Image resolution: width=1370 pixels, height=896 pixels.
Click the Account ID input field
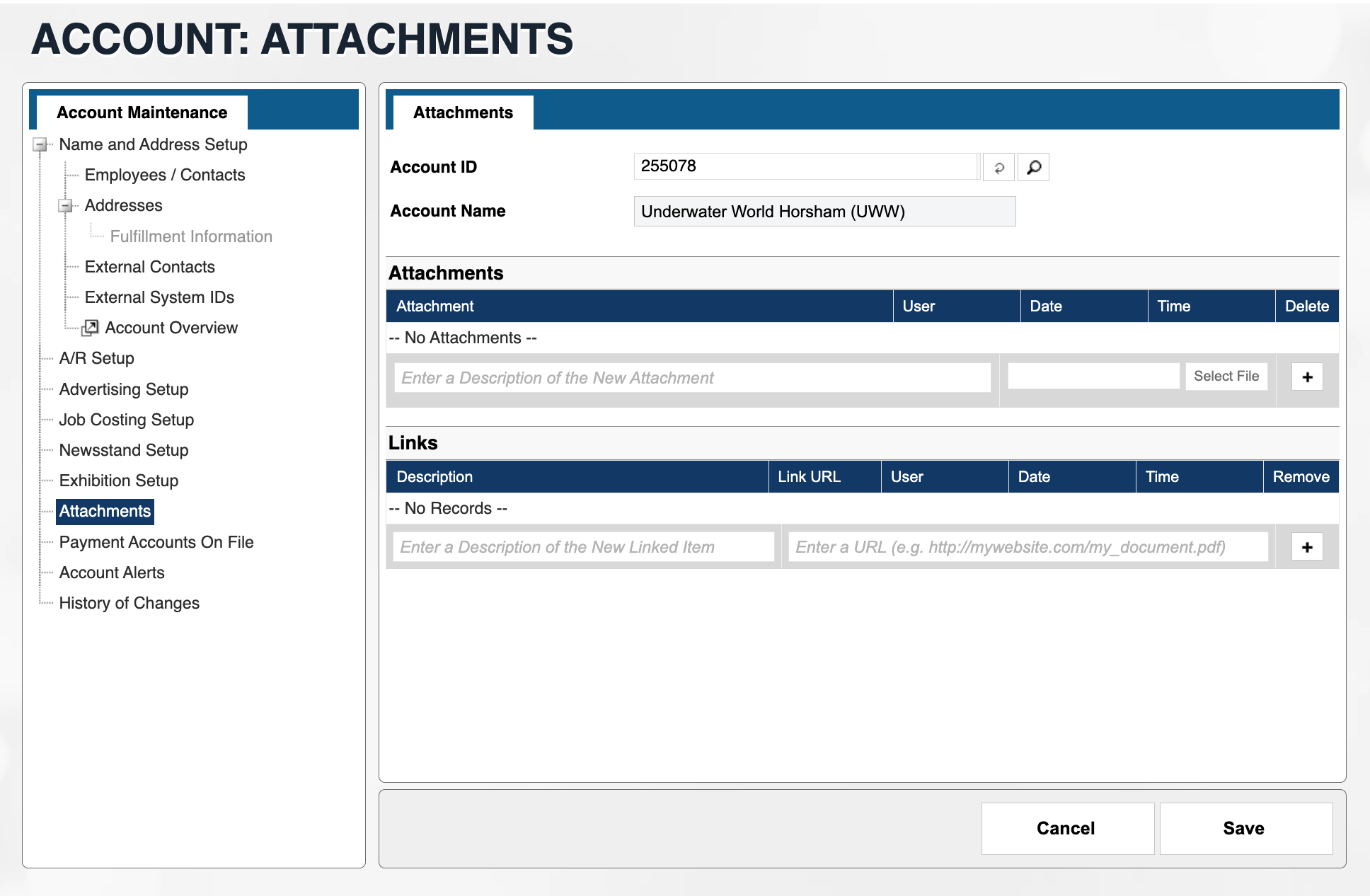(x=805, y=166)
